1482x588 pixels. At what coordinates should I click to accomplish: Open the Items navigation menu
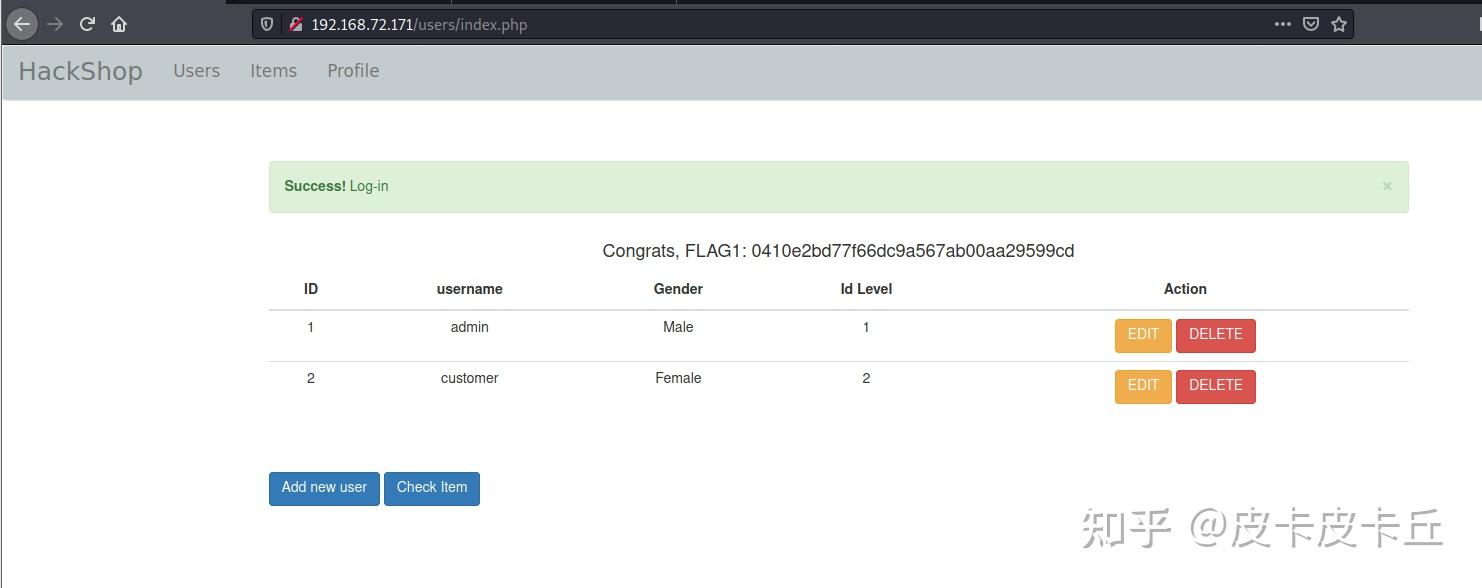(273, 70)
